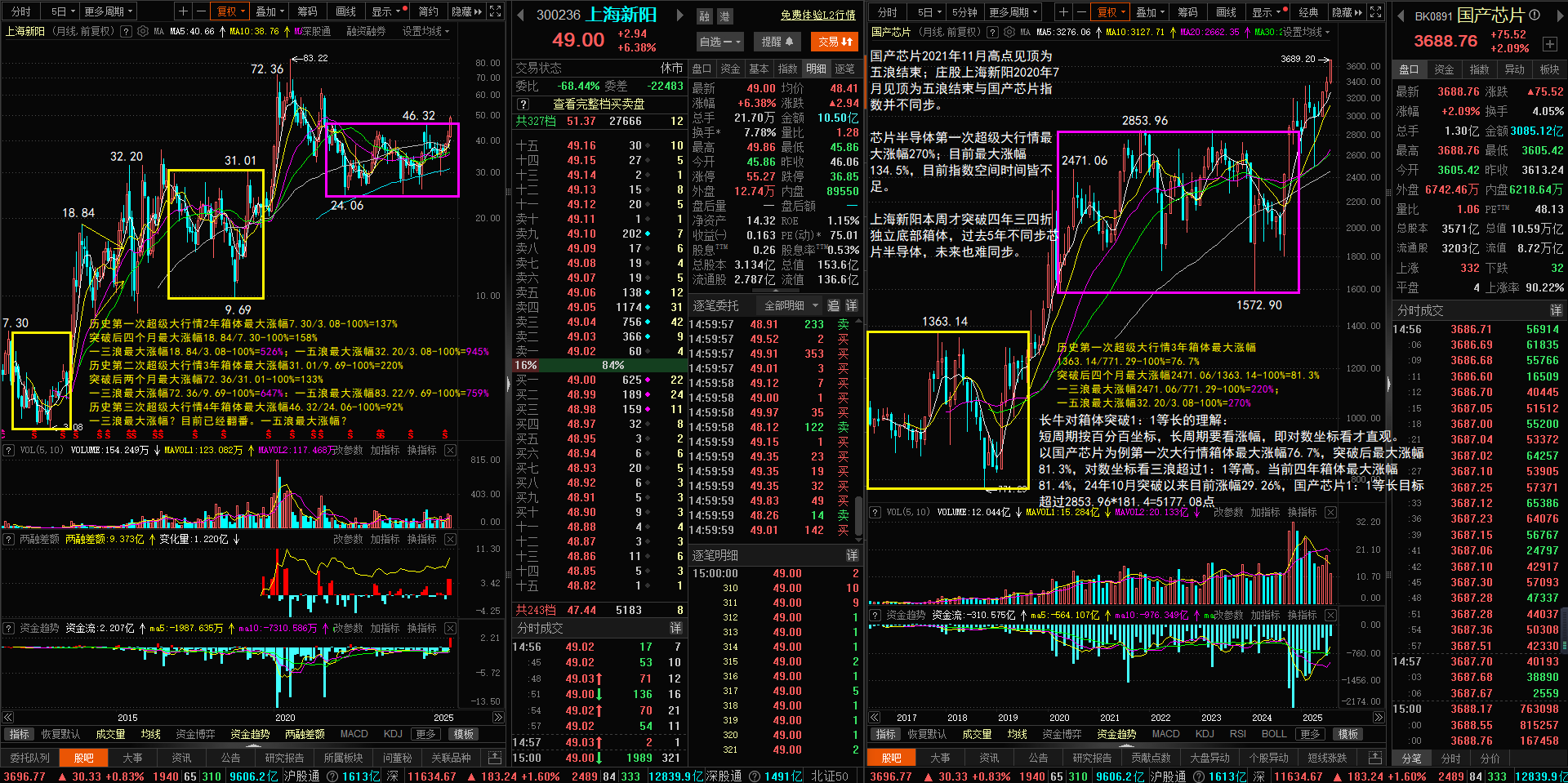This screenshot has height=783, width=1568.
Task: Toggle 隐藏 side panel in right toolbar
Action: coord(1347,11)
